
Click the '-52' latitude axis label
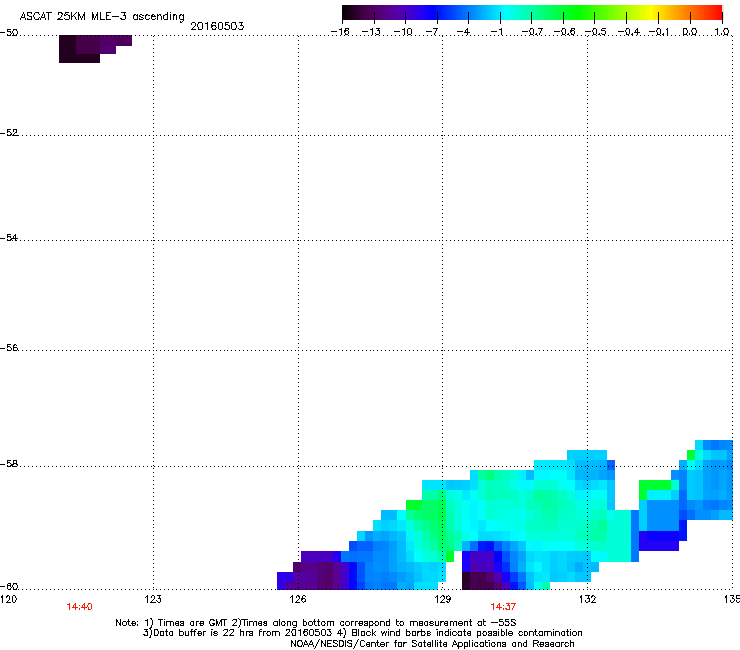[x=9, y=133]
